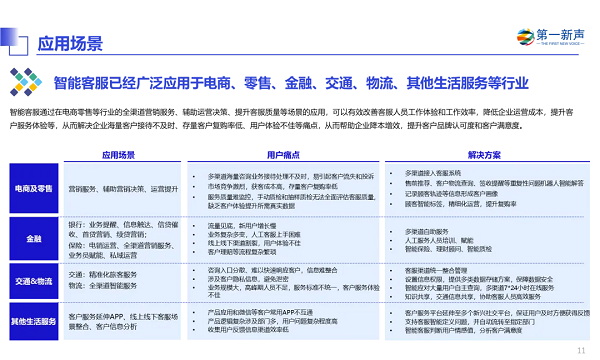Click the 电商及零售 row label
The image size is (600, 360).
coord(34,188)
